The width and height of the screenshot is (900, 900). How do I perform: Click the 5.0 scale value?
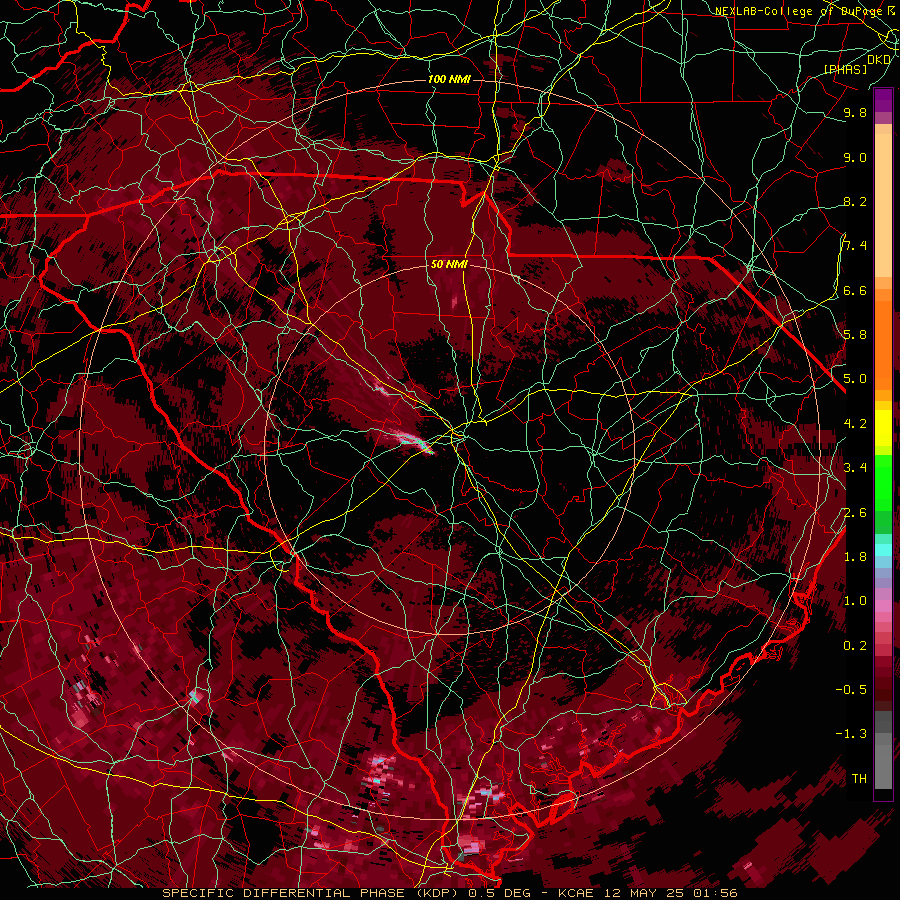(x=855, y=379)
